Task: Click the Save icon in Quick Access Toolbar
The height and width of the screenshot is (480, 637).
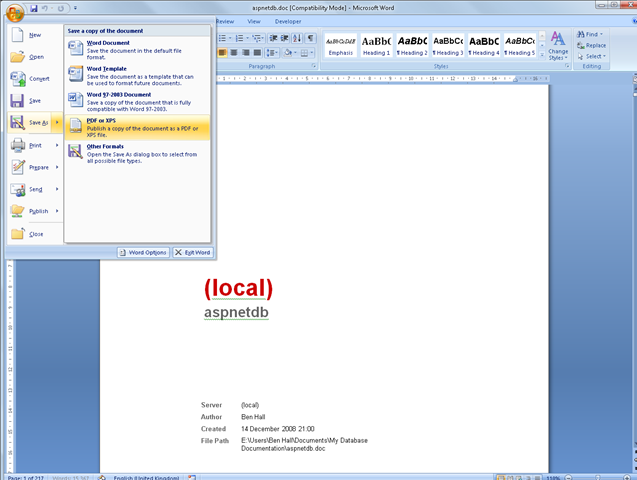Action: click(34, 8)
